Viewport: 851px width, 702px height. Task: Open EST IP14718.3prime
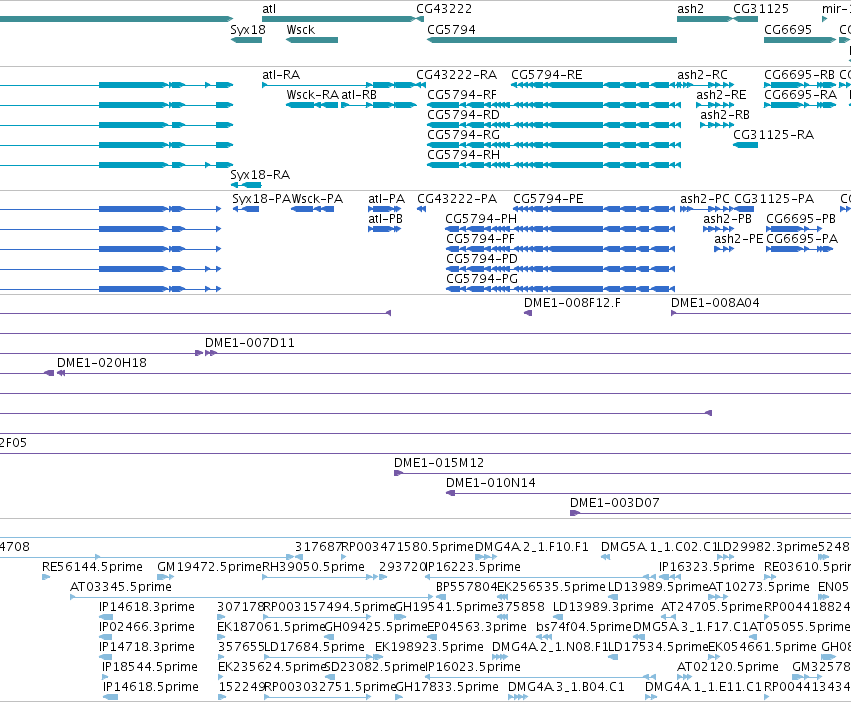147,648
